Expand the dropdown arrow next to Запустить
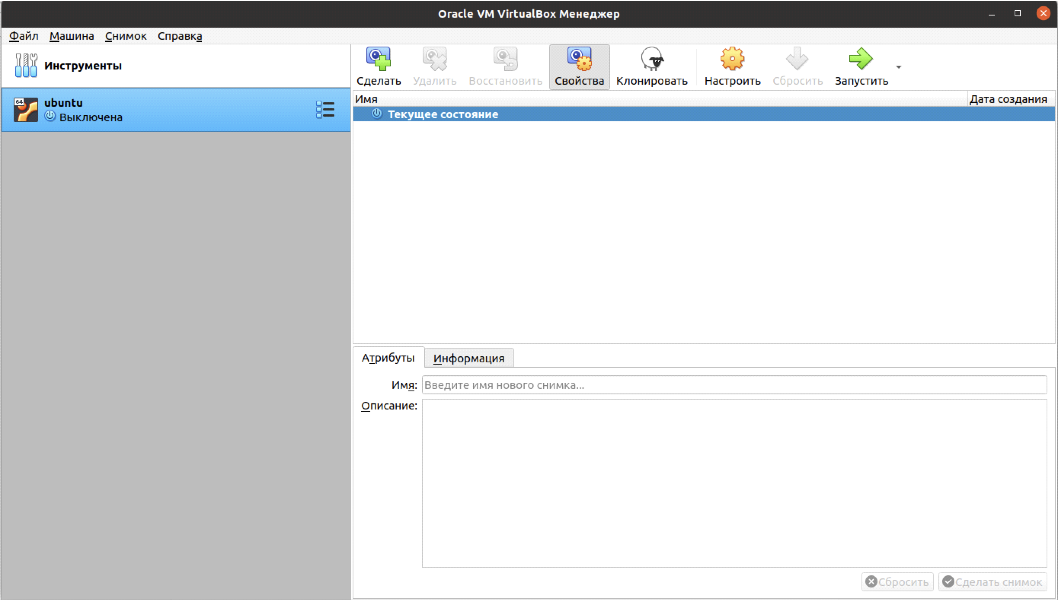The height and width of the screenshot is (600, 1060). coord(898,67)
